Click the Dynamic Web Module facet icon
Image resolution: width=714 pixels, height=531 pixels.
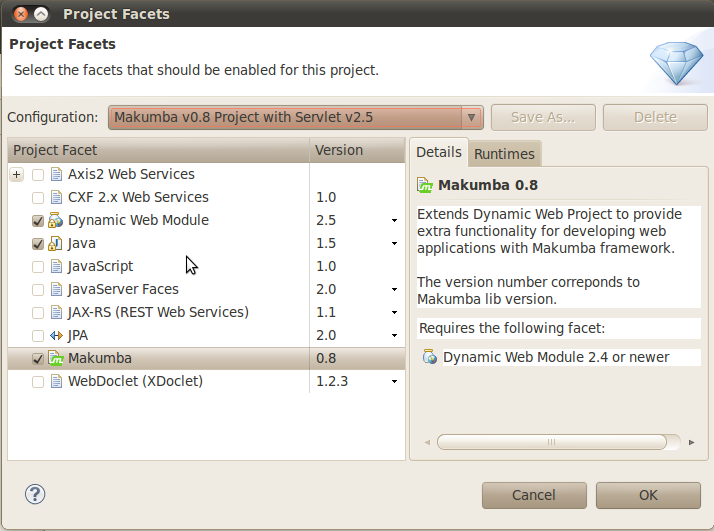tap(56, 220)
